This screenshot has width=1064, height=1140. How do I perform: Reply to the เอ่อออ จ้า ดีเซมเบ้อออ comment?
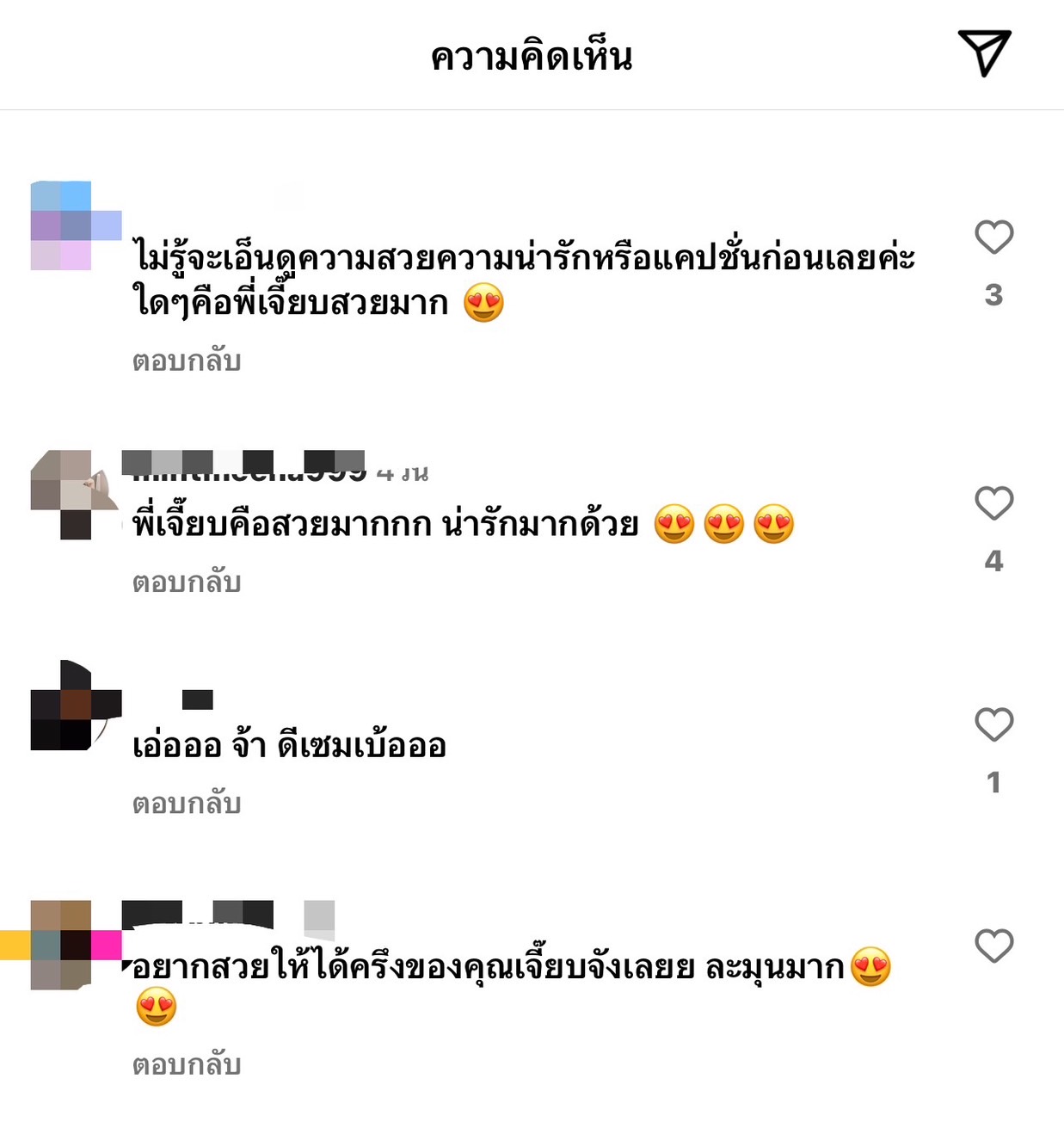tap(187, 804)
